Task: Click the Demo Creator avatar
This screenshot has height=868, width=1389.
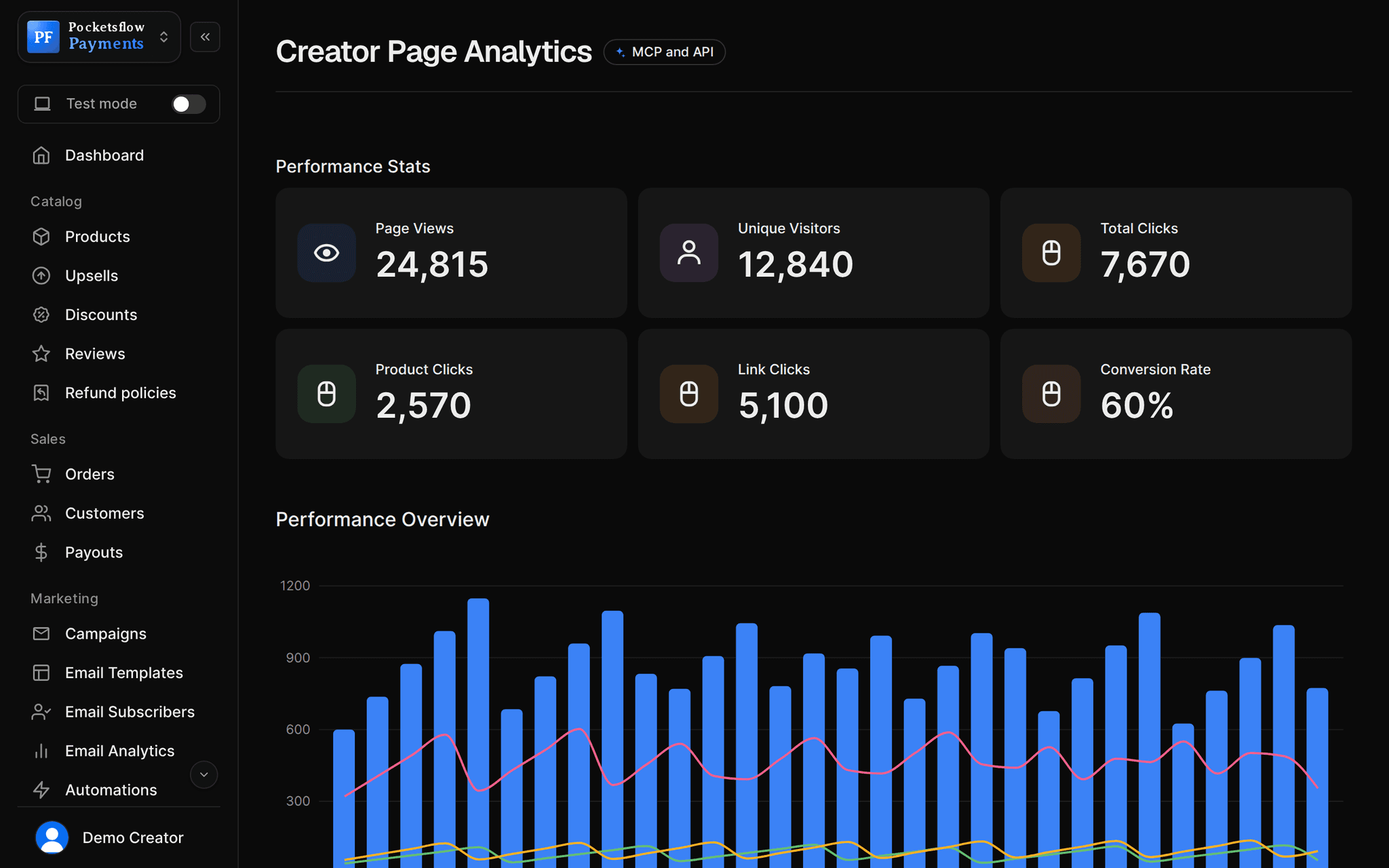Action: [x=52, y=837]
